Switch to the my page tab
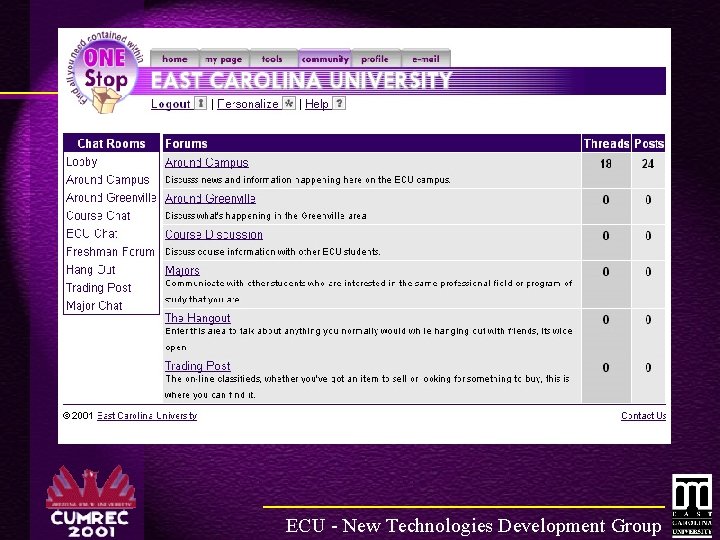This screenshot has height=540, width=720. [x=224, y=59]
